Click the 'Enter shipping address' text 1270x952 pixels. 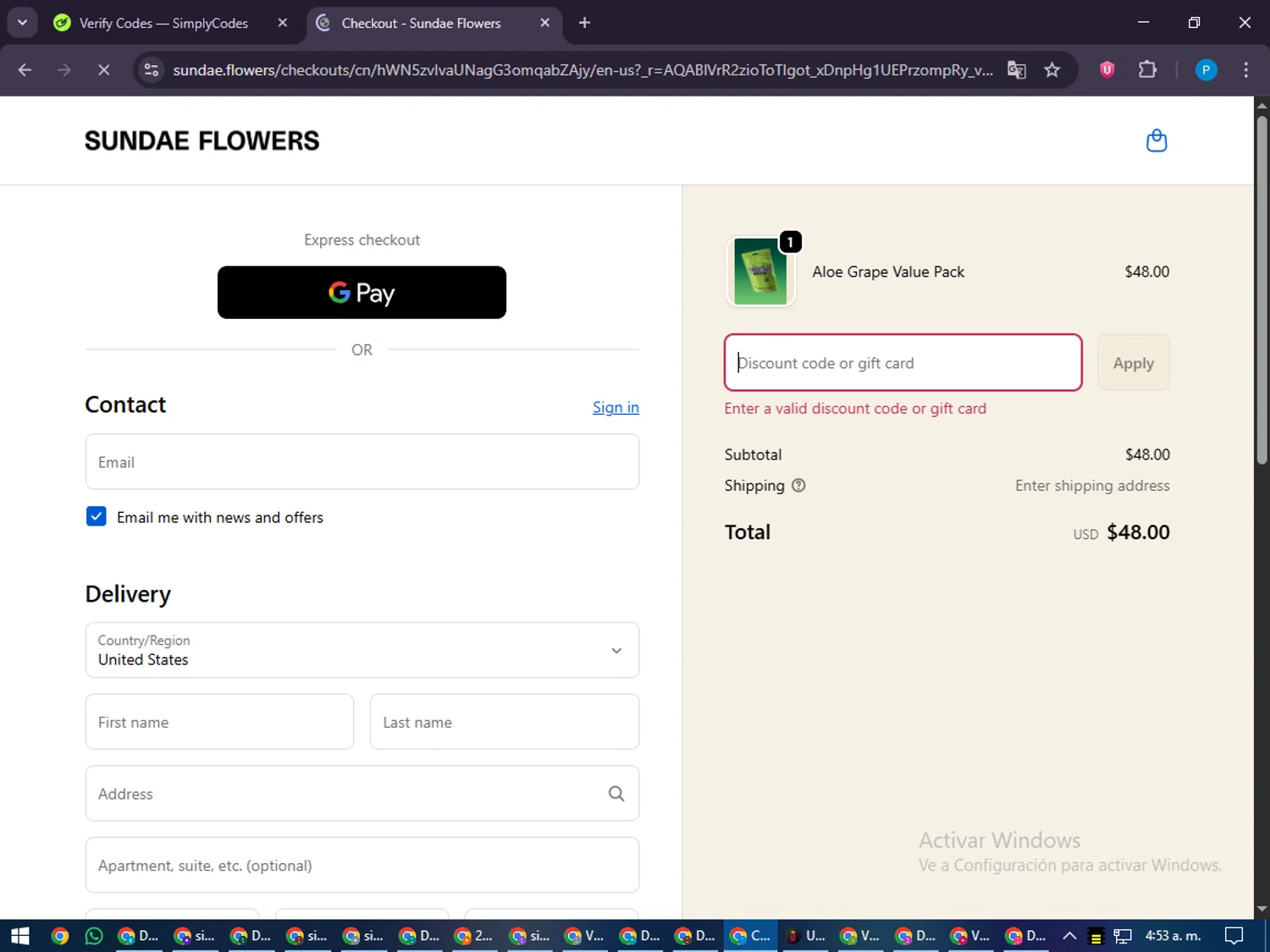tap(1092, 486)
